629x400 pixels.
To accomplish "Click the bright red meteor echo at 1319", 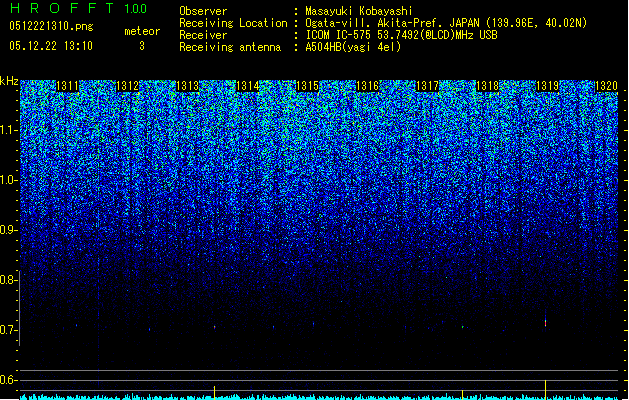I will tap(546, 323).
